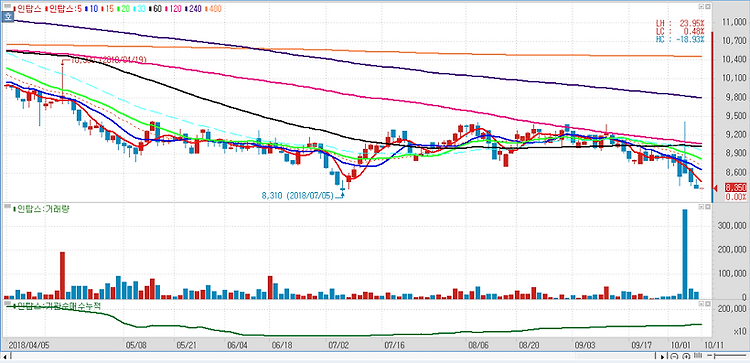The height and width of the screenshot is (363, 750).
Task: Open the cumulative net-buy panel menu handle
Action: 8,304
